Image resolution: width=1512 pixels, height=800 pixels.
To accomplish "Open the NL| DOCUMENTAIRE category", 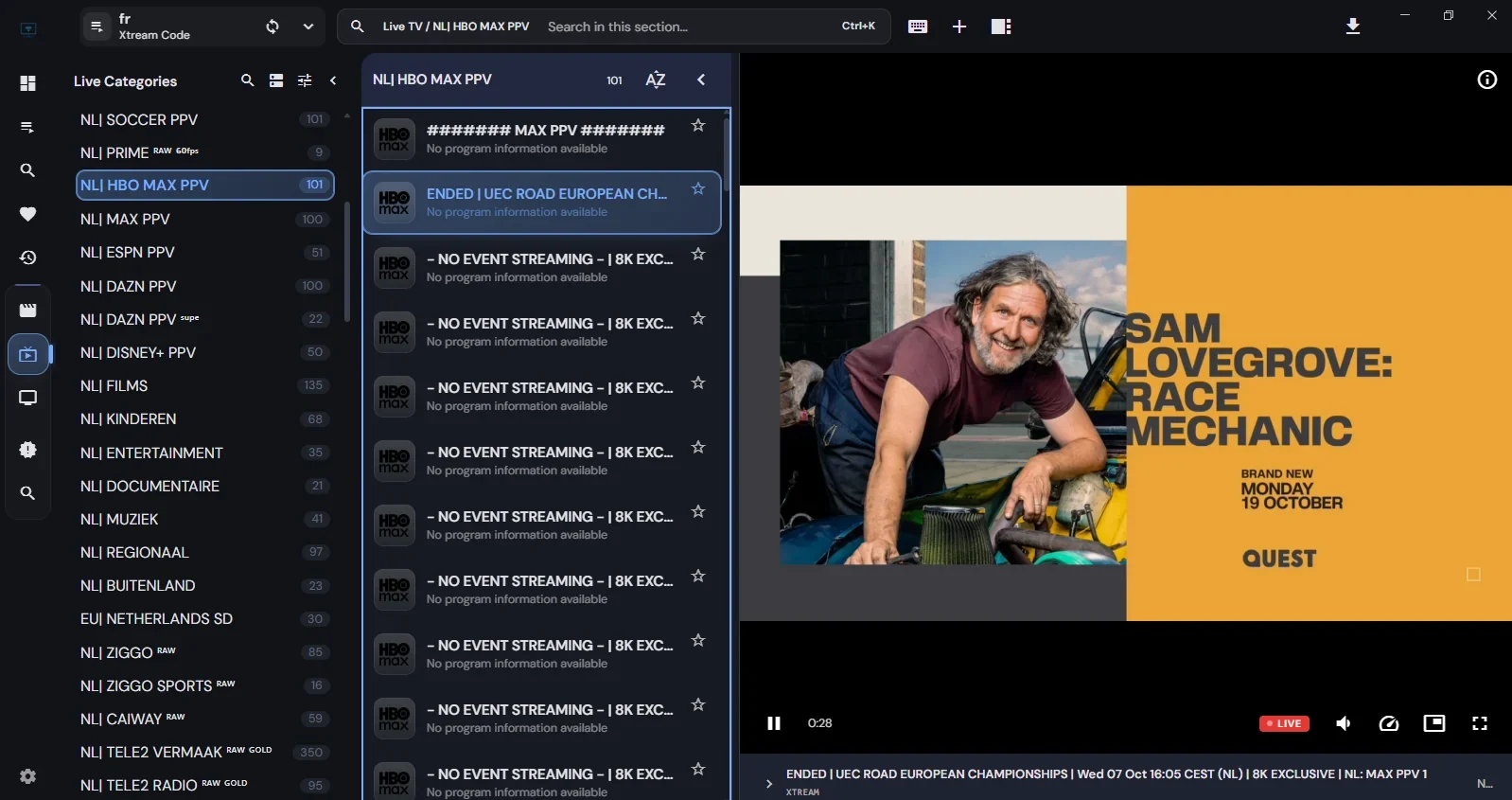I will 204,486.
